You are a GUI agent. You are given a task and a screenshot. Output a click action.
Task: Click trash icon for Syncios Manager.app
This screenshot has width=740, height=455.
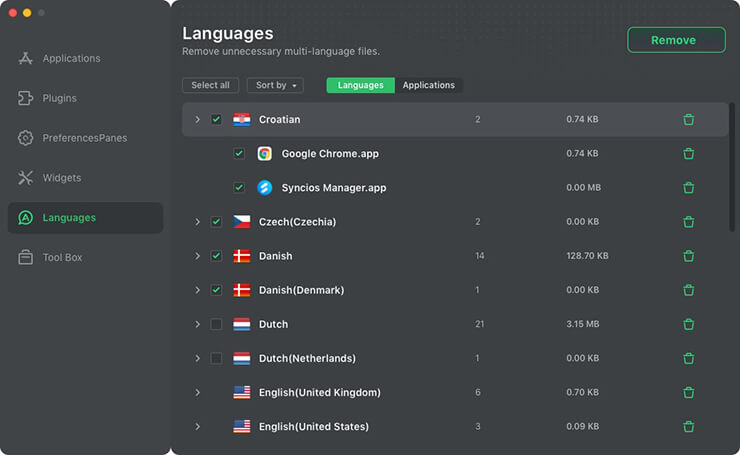pyautogui.click(x=689, y=187)
